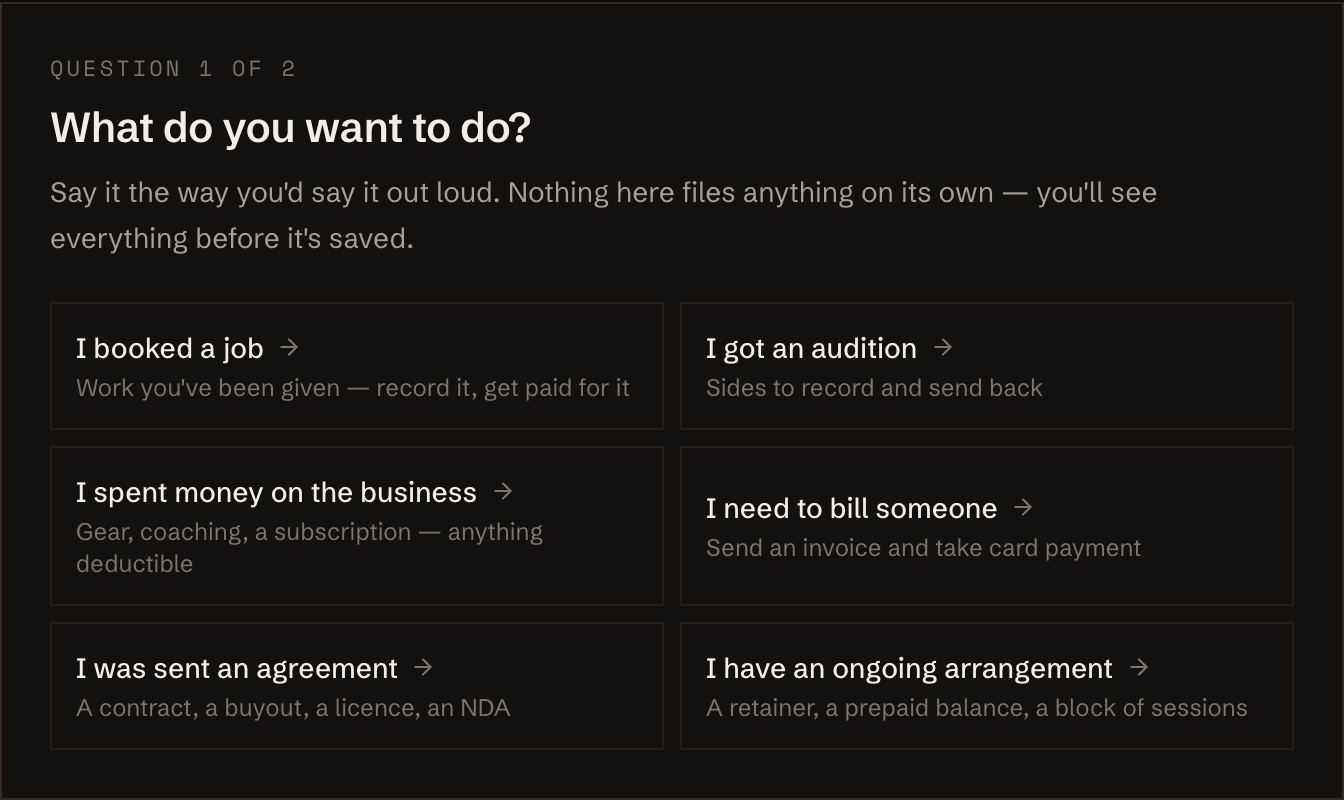Click arrow beside I was sent an agreement
This screenshot has width=1344, height=800.
click(423, 667)
